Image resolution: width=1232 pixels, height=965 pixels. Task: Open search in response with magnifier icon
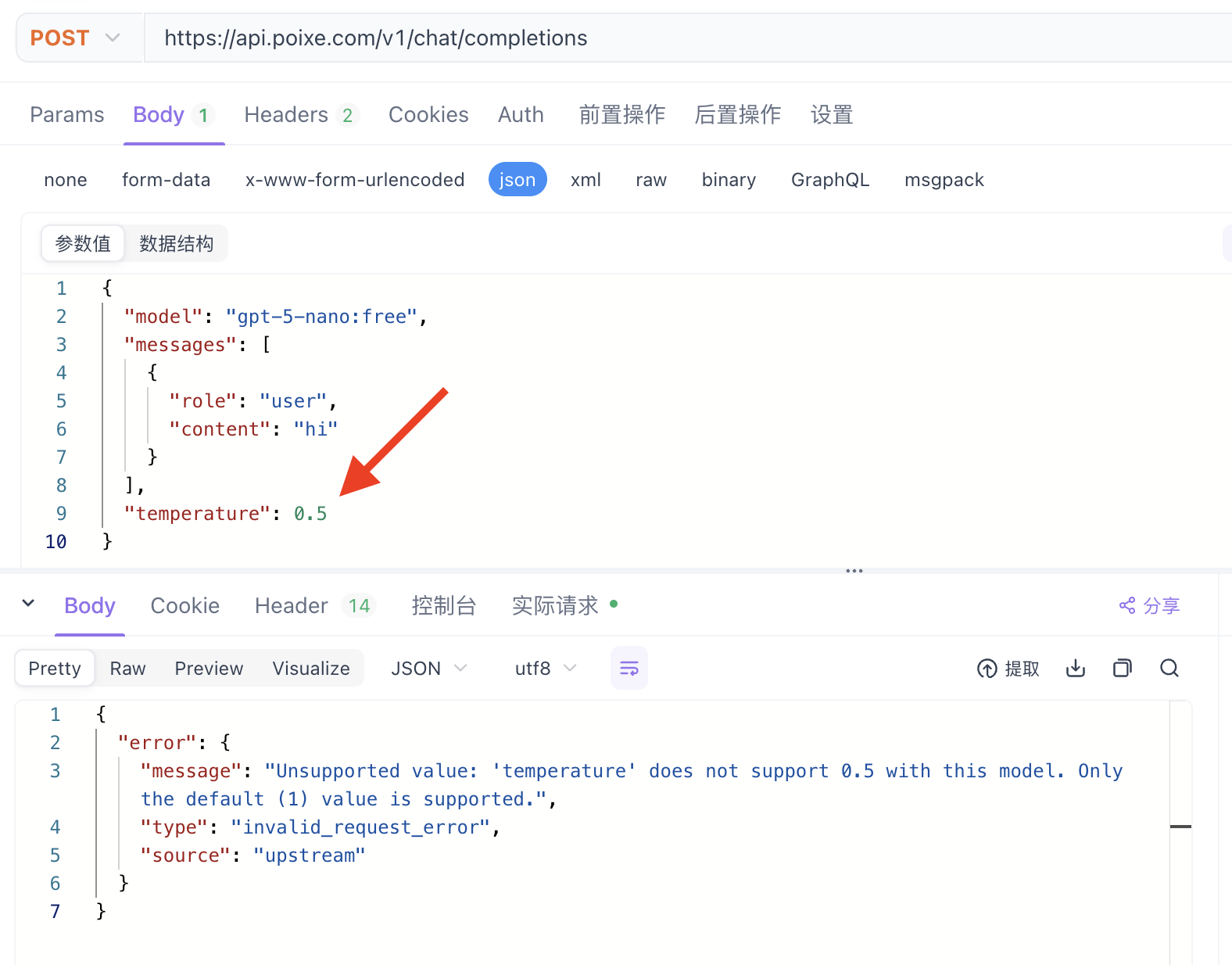(1169, 669)
